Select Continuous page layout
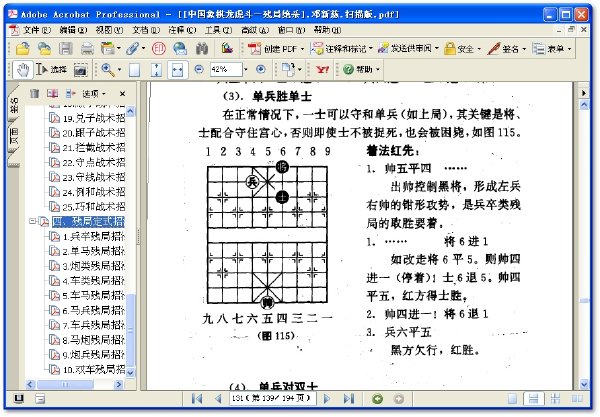 533,399
